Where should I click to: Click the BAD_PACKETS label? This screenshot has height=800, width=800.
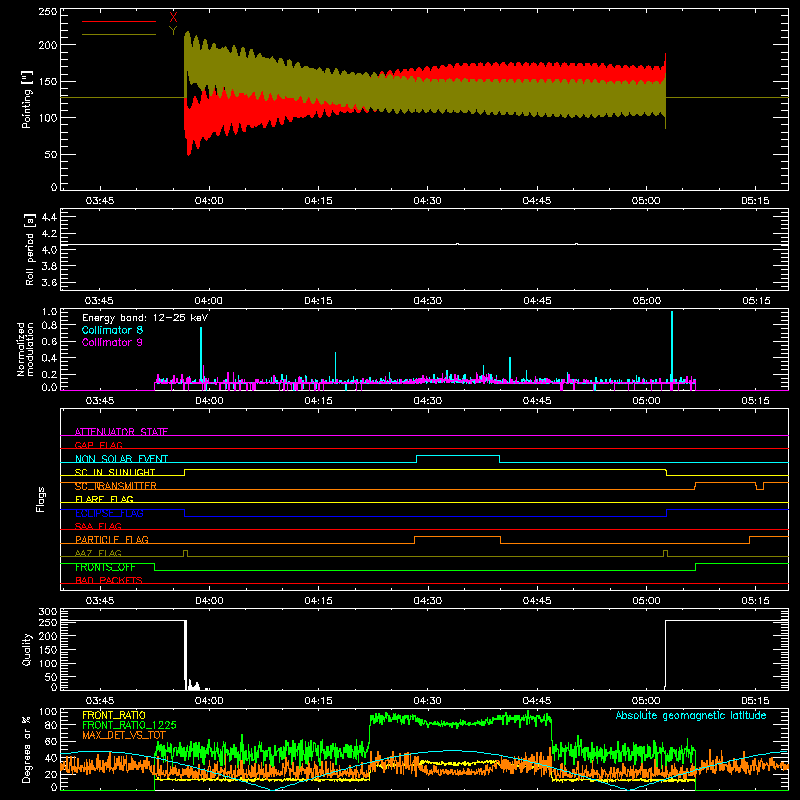pos(109,580)
